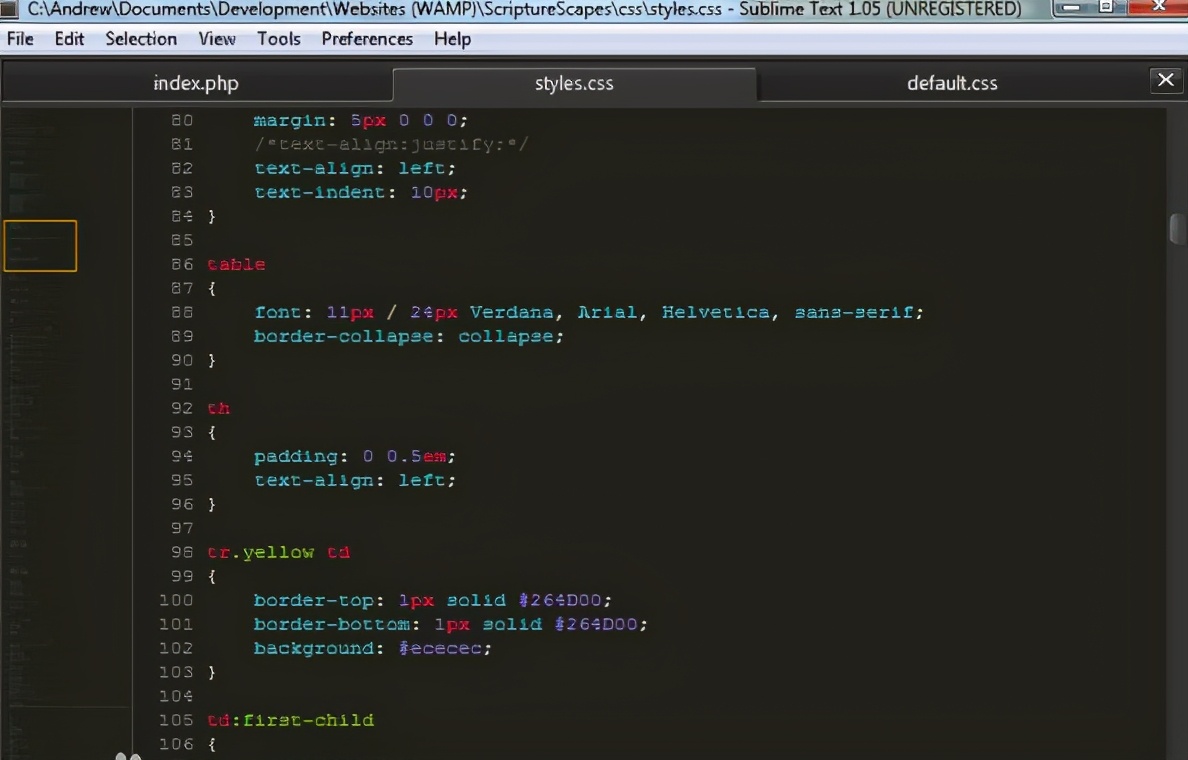
Task: Open the Selection menu
Action: coord(141,39)
